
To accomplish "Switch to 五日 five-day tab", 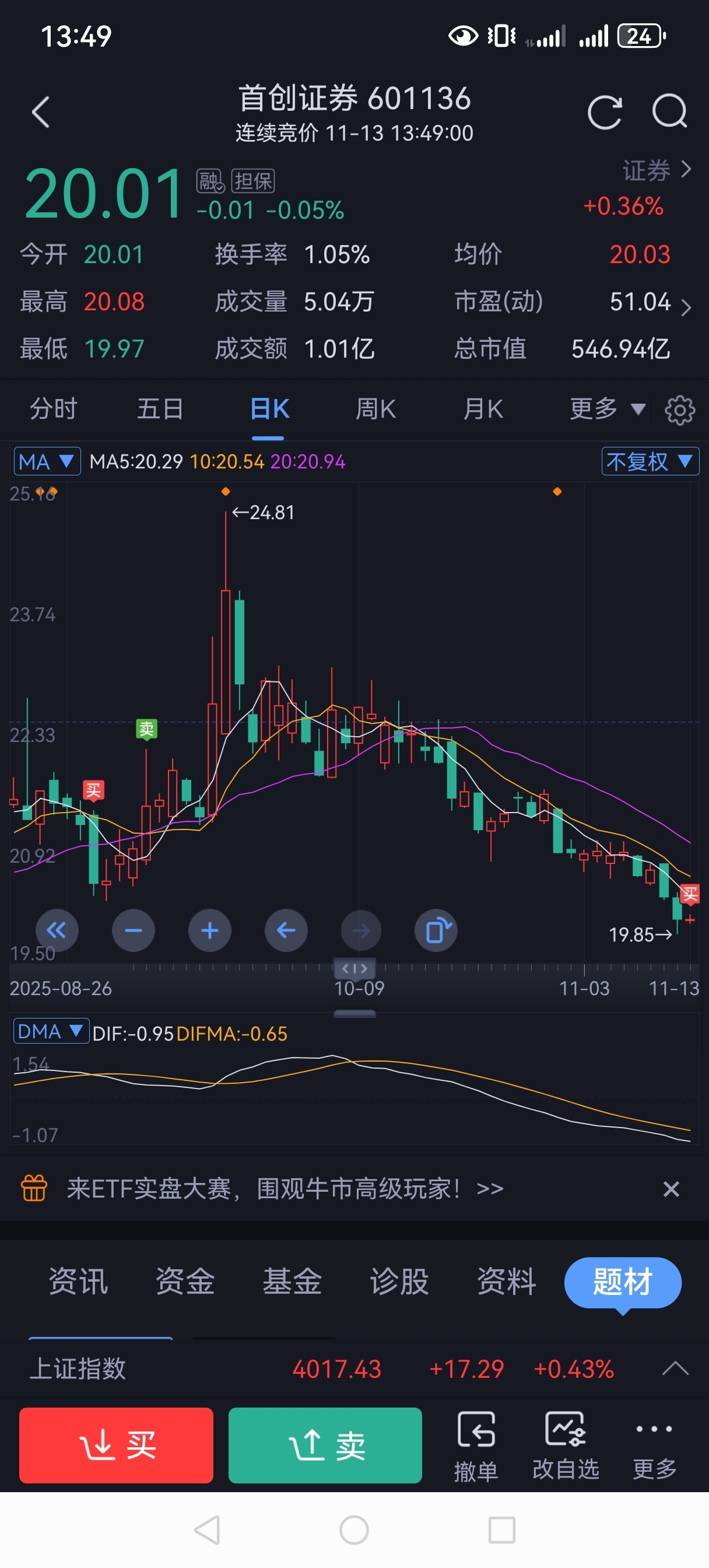I will 160,408.
